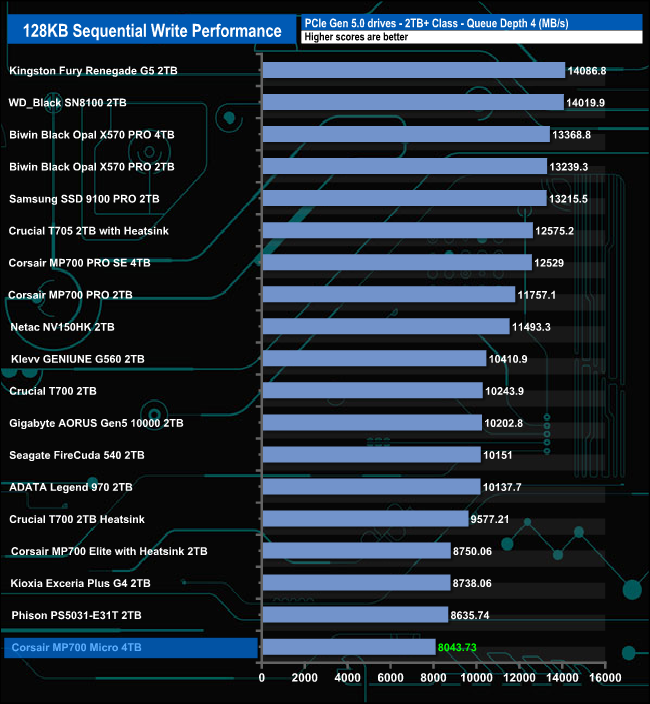Image resolution: width=650 pixels, height=704 pixels.
Task: Click the value '8635.74'
Action: 470,615
